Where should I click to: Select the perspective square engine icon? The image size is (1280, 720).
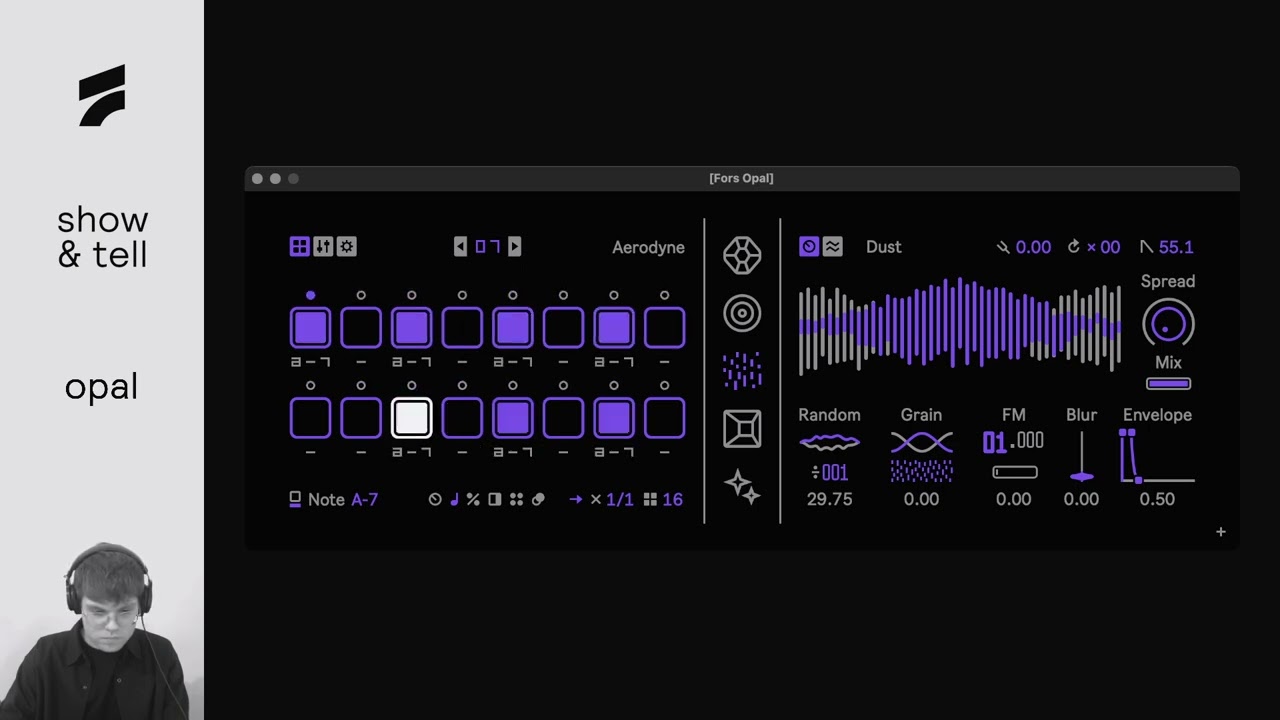pyautogui.click(x=742, y=429)
